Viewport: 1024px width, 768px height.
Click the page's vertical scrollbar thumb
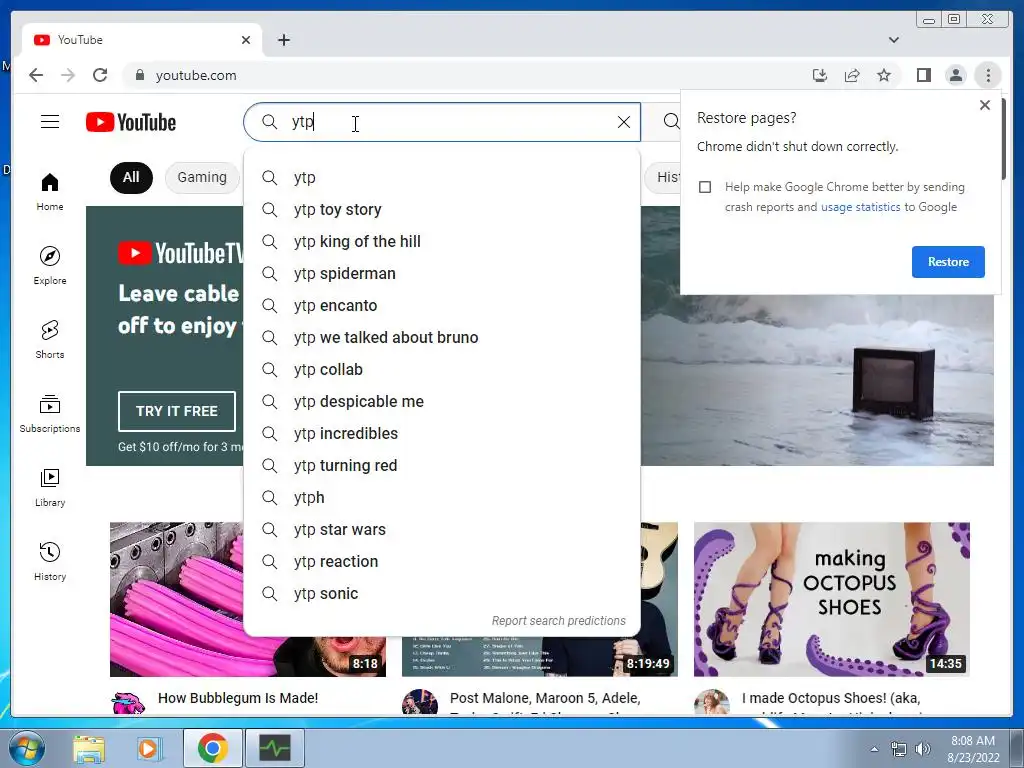1004,138
